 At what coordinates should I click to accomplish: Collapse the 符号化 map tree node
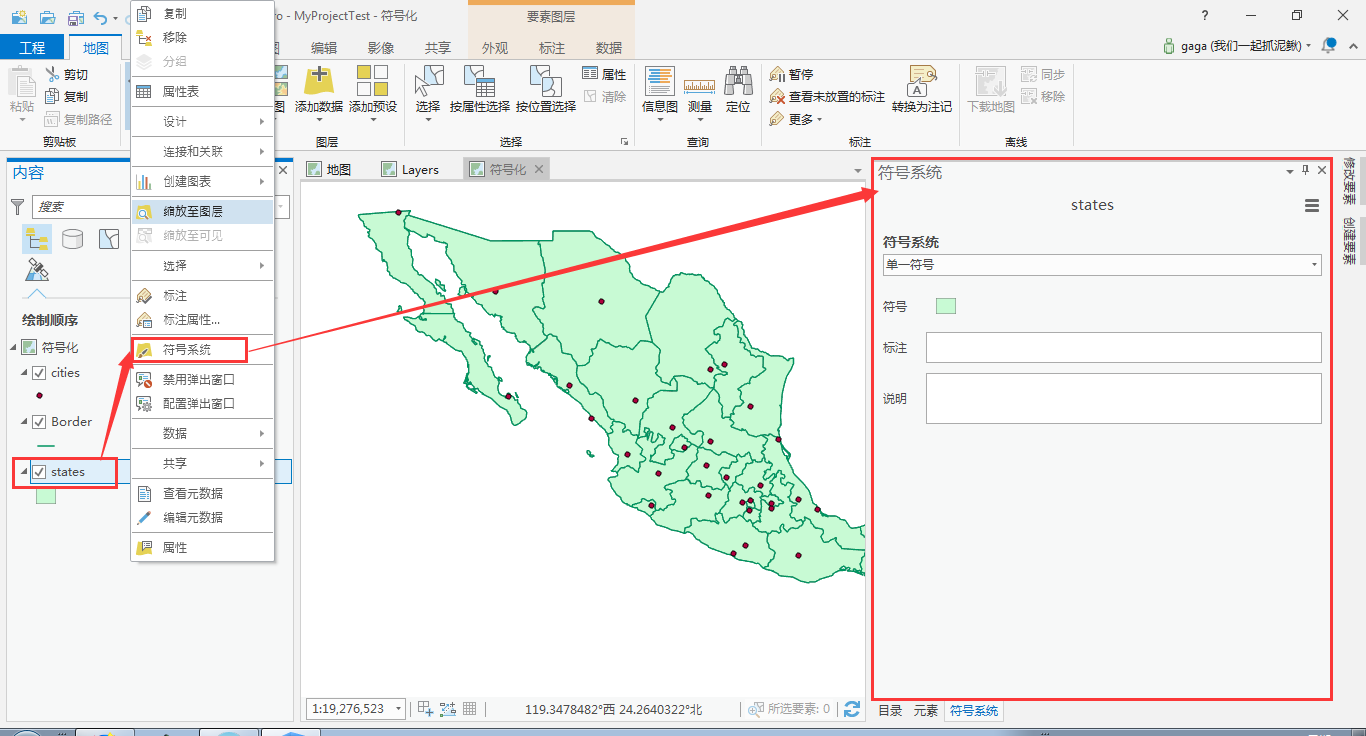coord(13,348)
